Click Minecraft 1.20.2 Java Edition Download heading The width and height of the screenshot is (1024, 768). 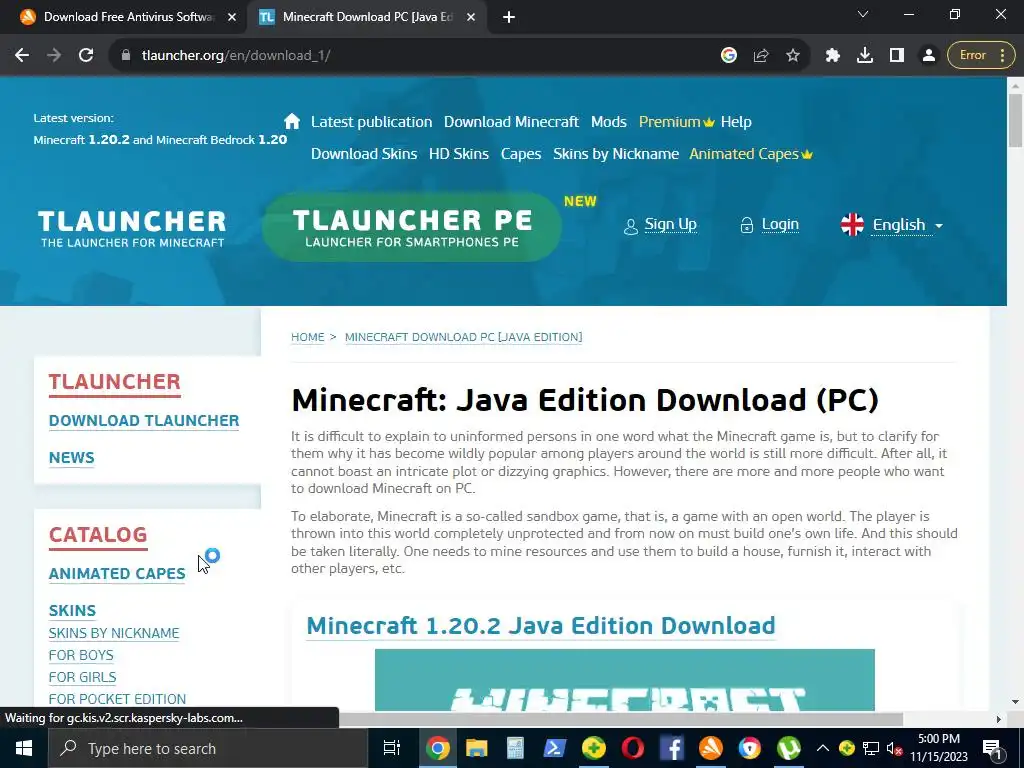[541, 626]
